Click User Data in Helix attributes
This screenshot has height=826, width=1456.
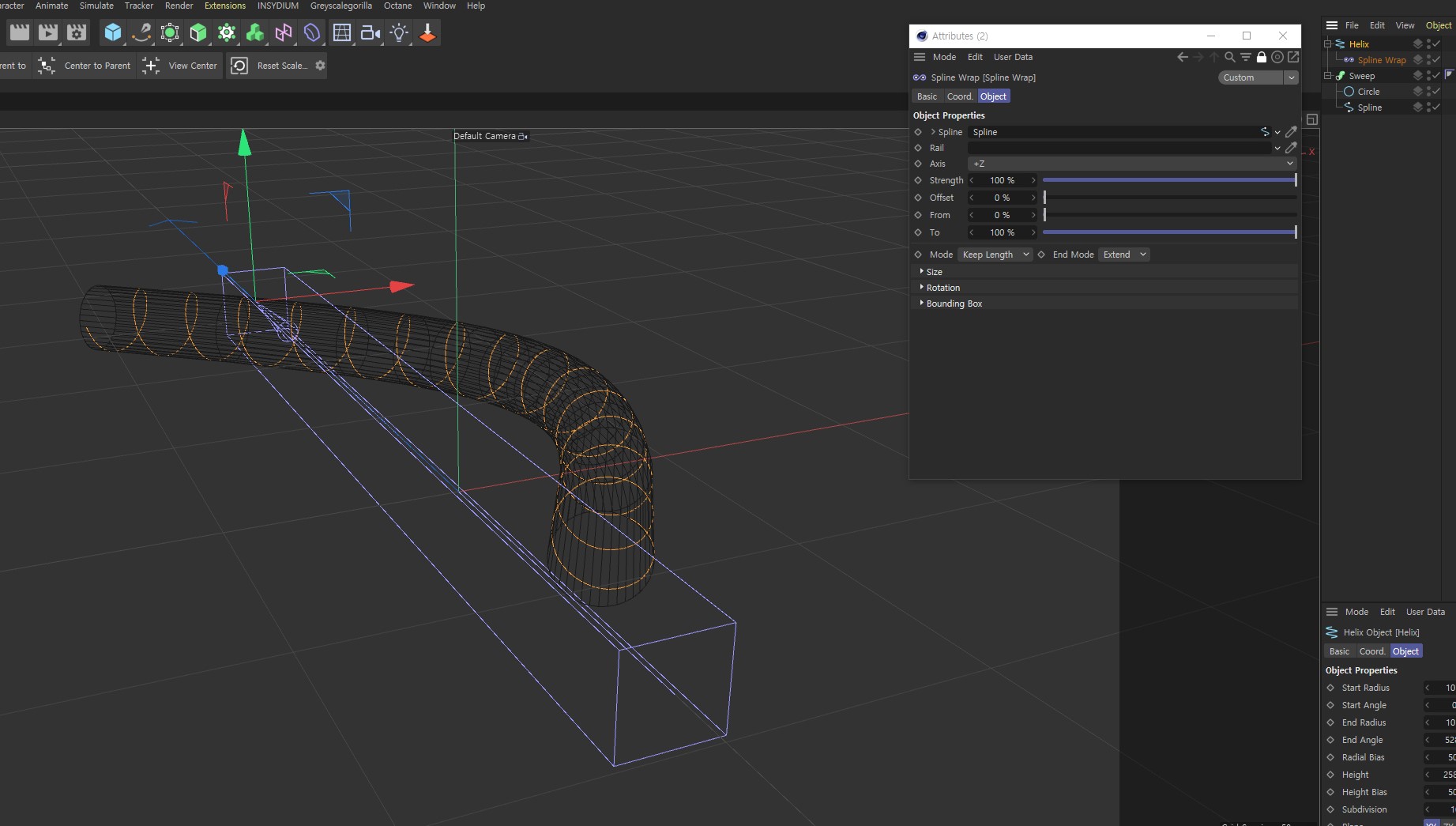tap(1425, 612)
